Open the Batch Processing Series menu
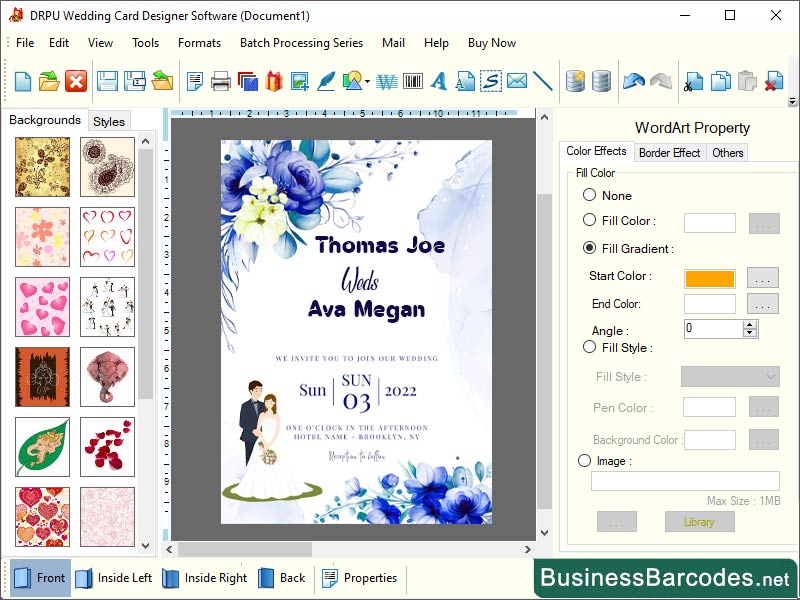The height and width of the screenshot is (600, 800). click(x=301, y=43)
